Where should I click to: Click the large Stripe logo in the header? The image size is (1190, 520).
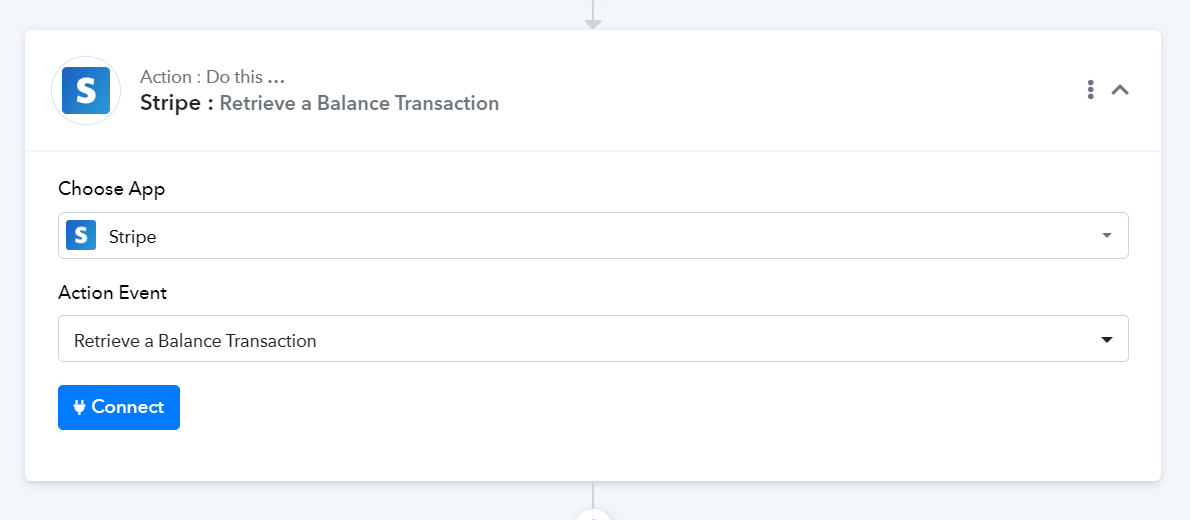[x=86, y=90]
